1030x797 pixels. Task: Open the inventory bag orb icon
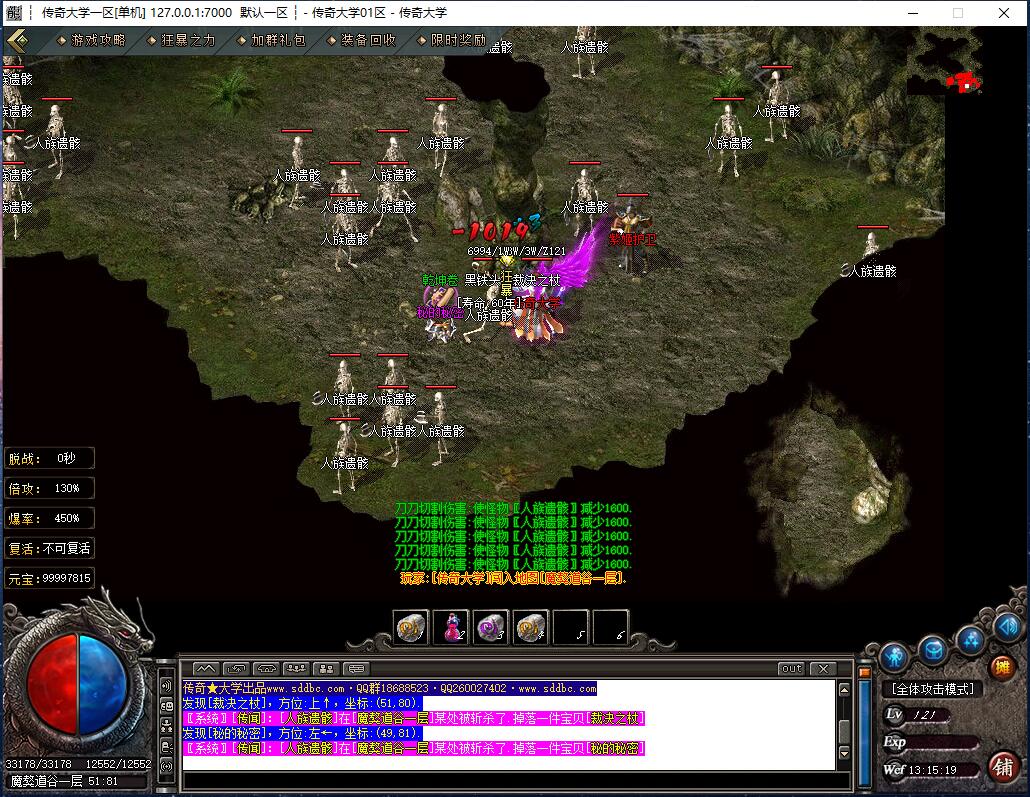[933, 649]
